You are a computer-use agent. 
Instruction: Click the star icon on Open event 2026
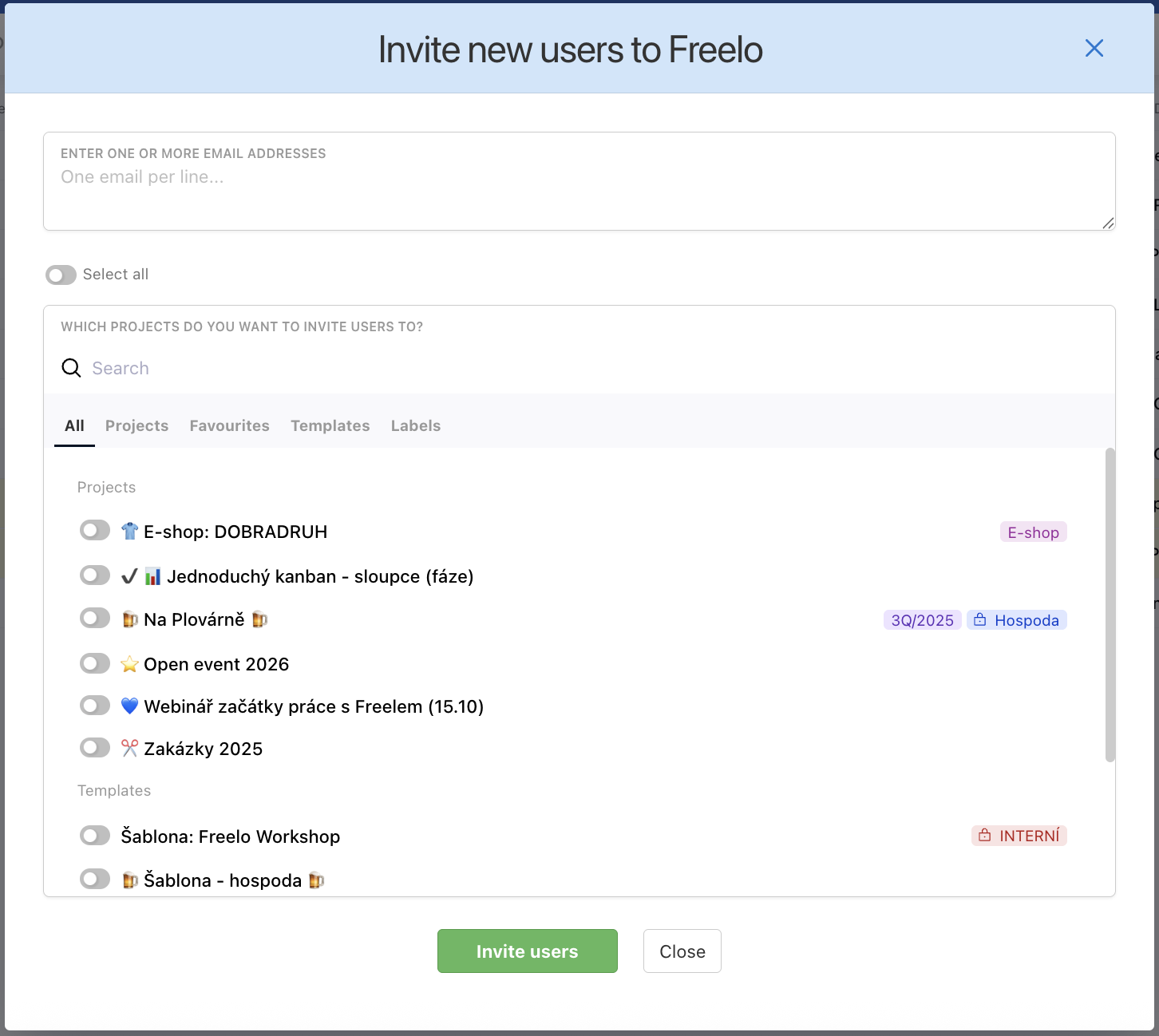[130, 662]
